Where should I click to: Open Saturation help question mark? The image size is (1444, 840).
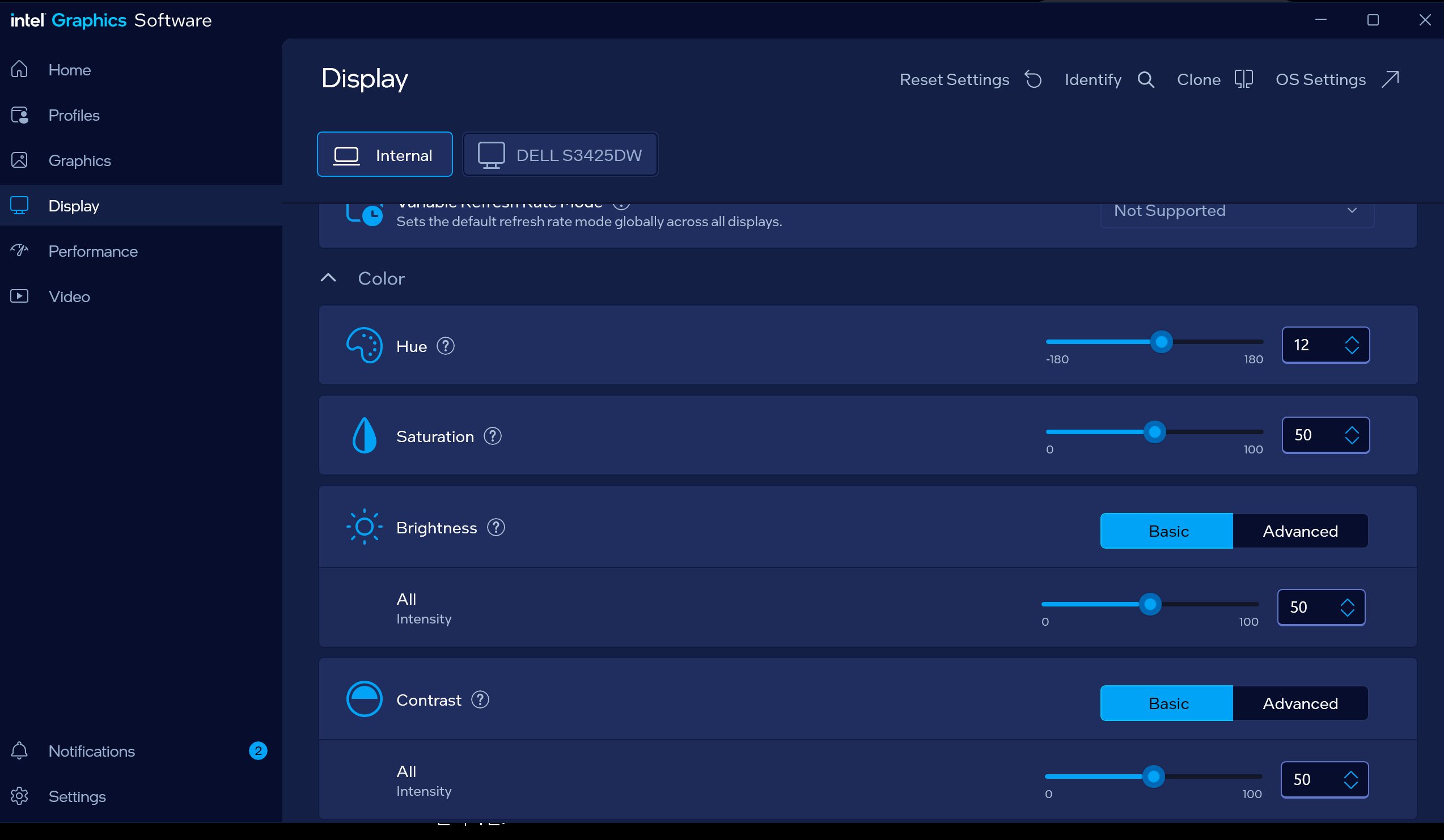click(x=492, y=436)
